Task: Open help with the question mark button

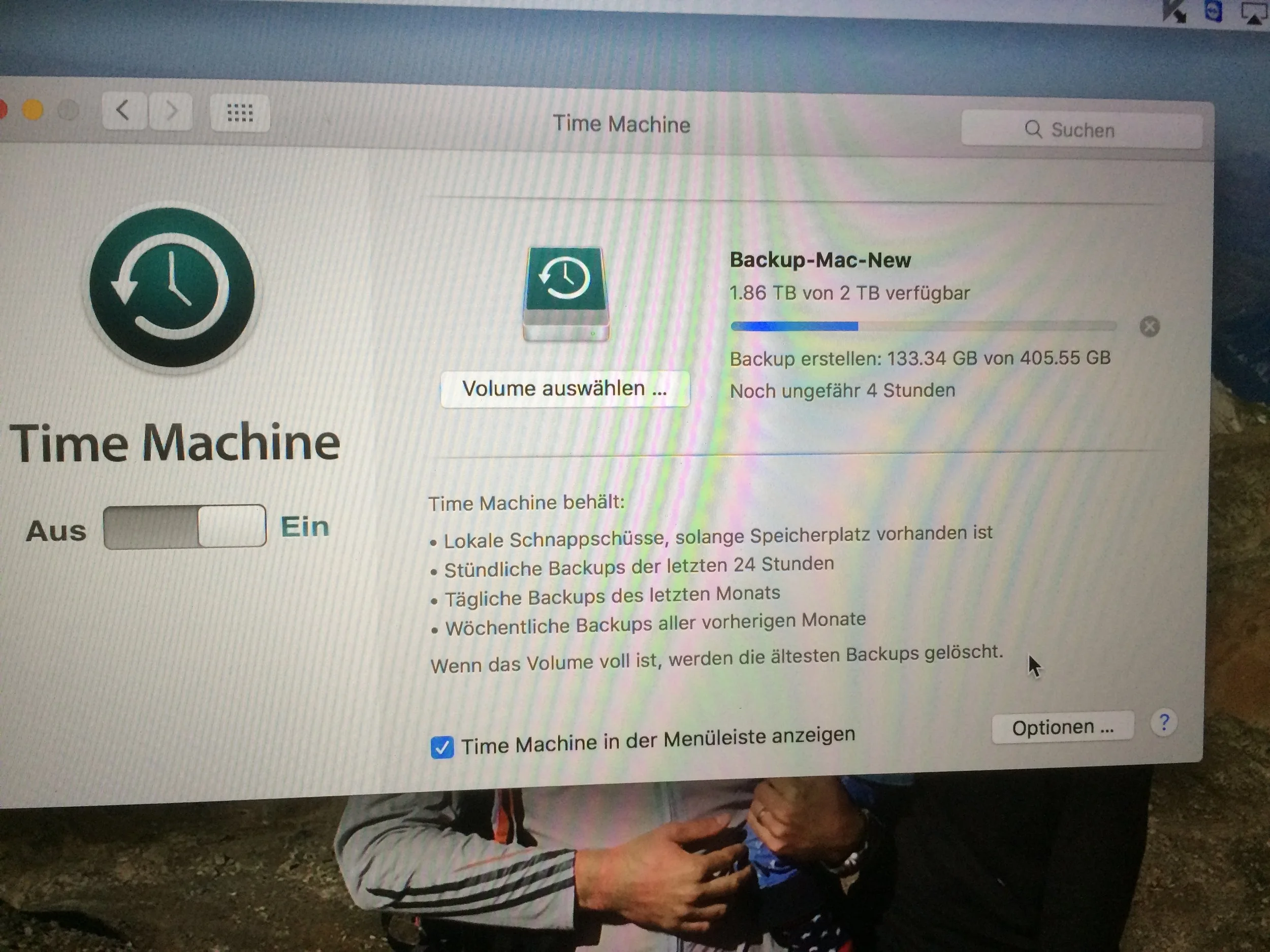Action: click(x=1164, y=723)
